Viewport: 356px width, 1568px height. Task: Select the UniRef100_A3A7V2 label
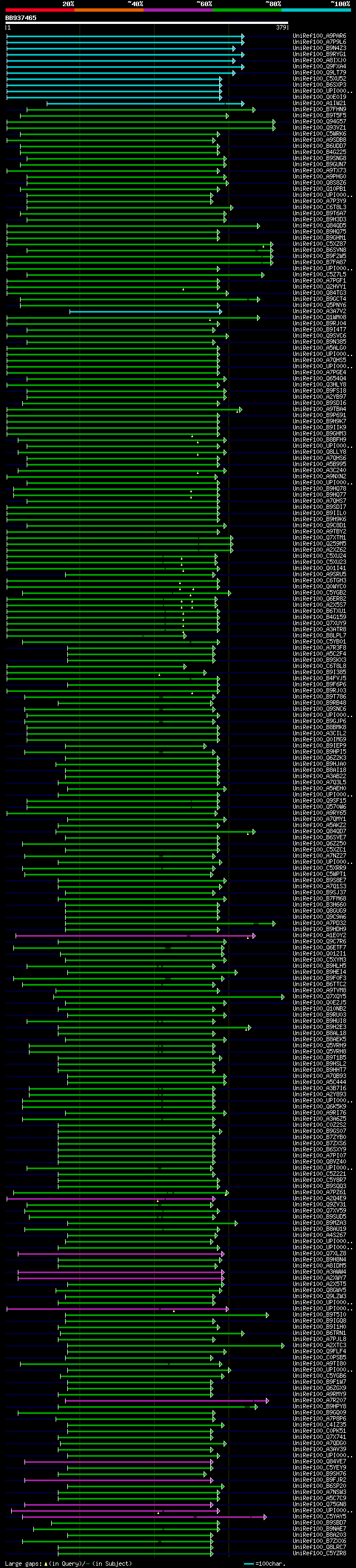(319, 311)
